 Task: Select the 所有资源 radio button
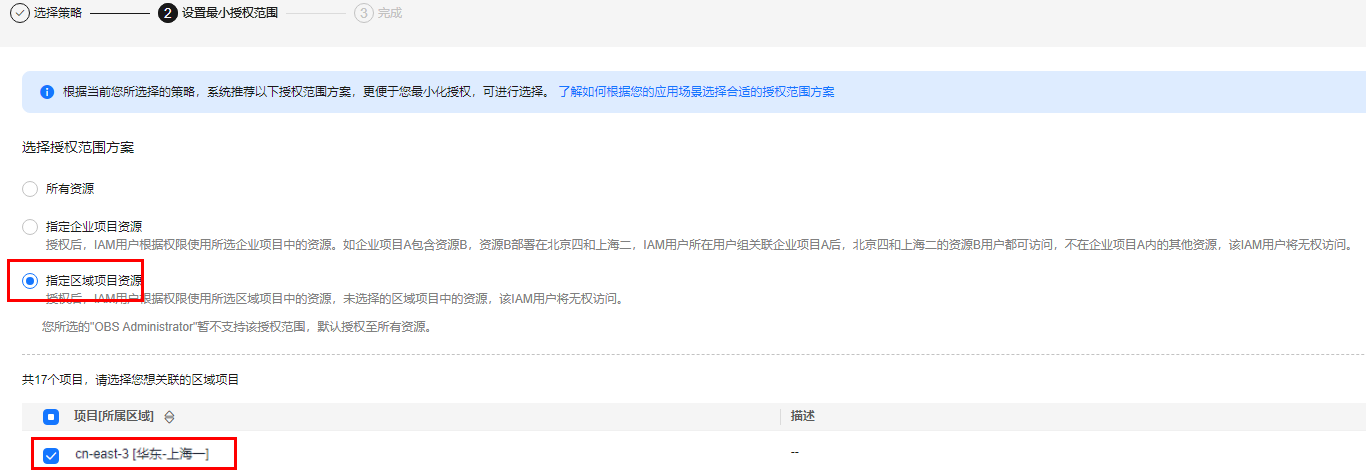coord(30,188)
